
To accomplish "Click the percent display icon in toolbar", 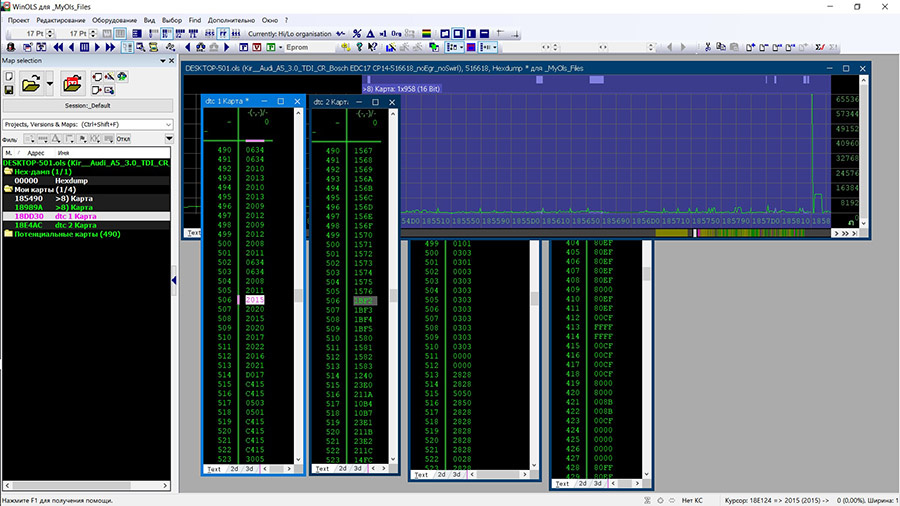I will click(x=356, y=33).
